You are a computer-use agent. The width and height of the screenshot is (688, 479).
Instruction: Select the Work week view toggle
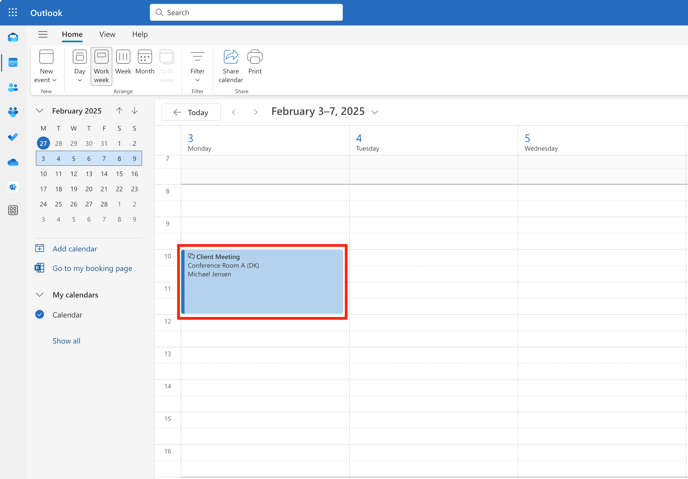[101, 62]
